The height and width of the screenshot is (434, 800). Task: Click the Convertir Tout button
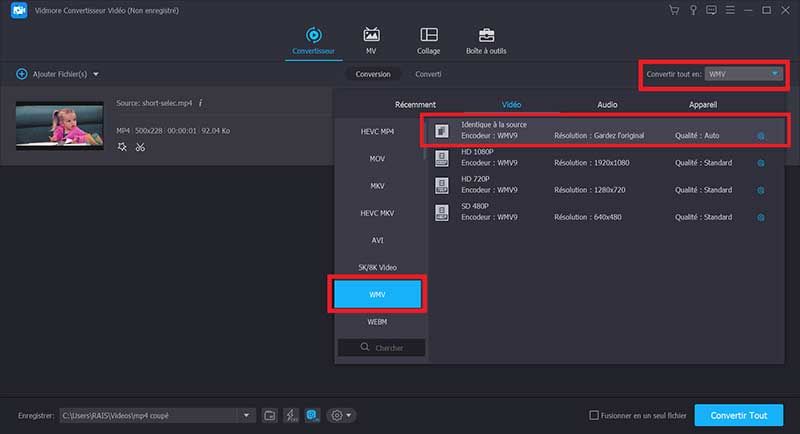point(738,415)
